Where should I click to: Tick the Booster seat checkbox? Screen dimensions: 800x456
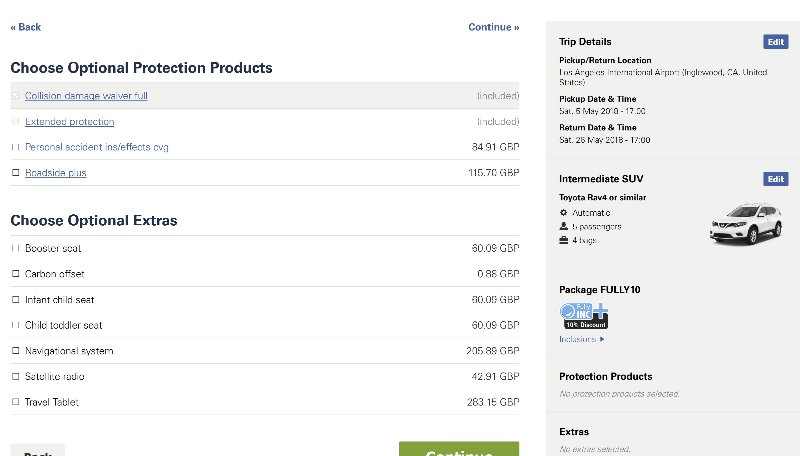(x=15, y=248)
